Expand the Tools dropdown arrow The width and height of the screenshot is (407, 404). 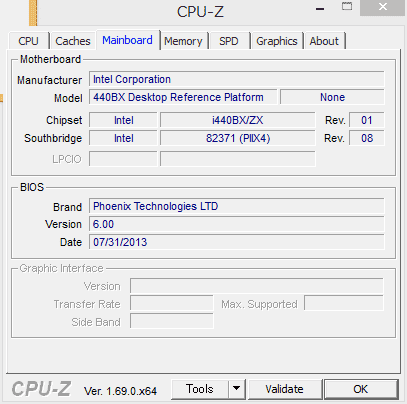(x=237, y=389)
